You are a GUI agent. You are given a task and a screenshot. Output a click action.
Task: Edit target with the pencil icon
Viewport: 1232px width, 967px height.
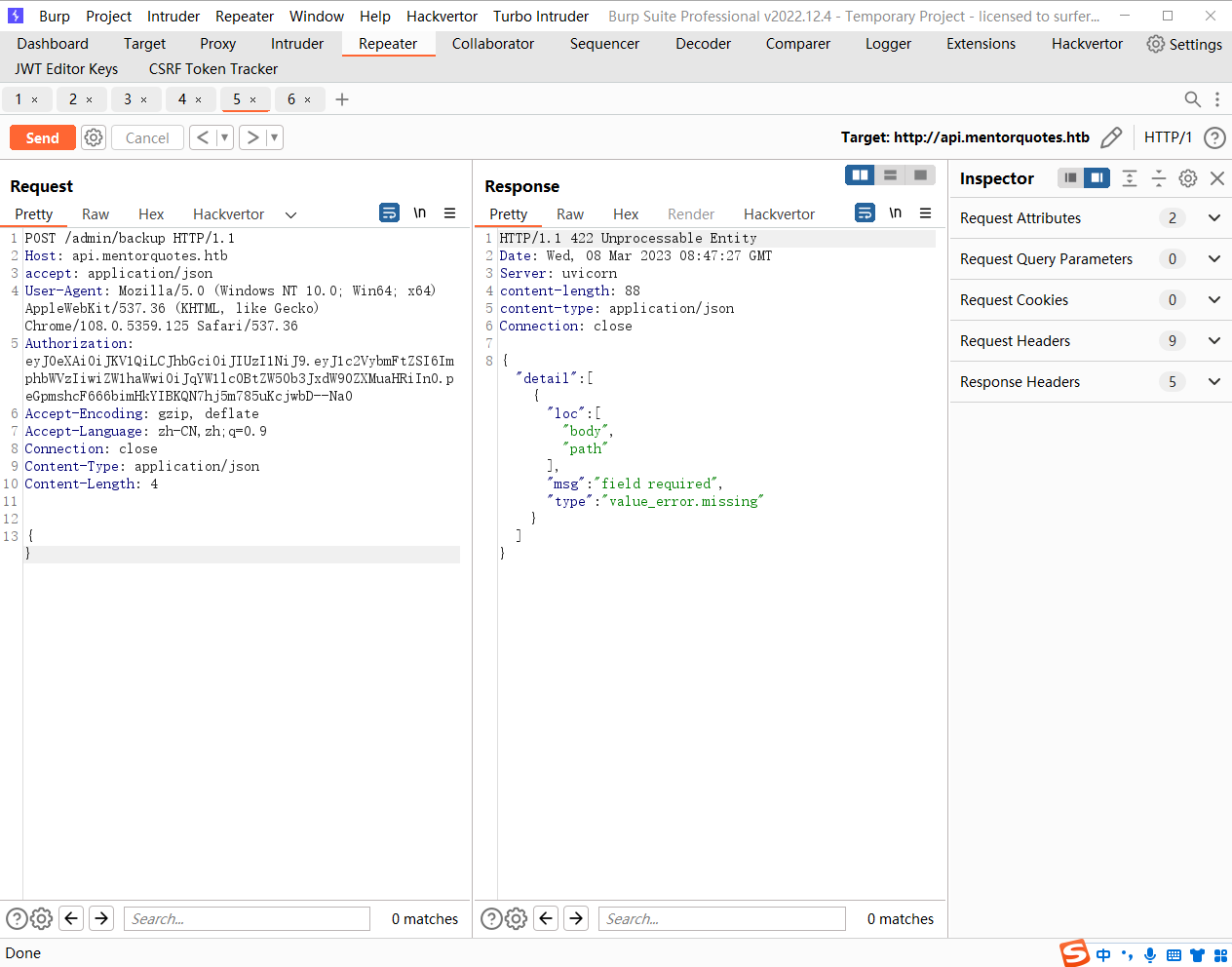click(1111, 137)
